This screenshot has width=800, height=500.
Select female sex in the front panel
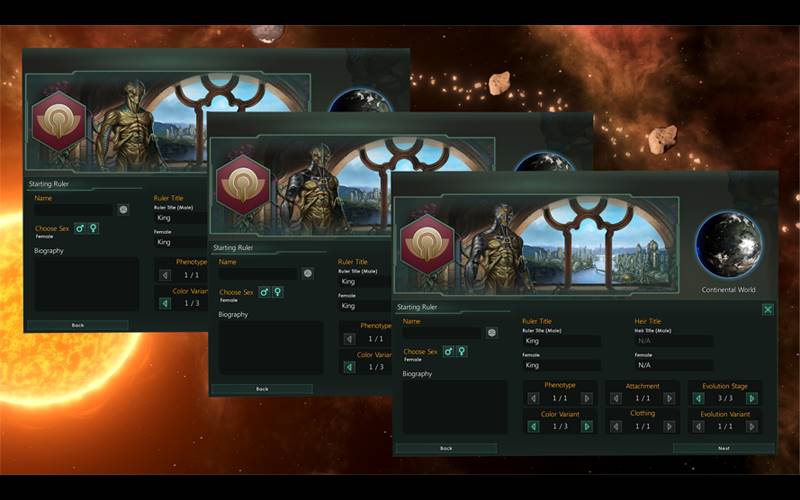click(x=461, y=351)
